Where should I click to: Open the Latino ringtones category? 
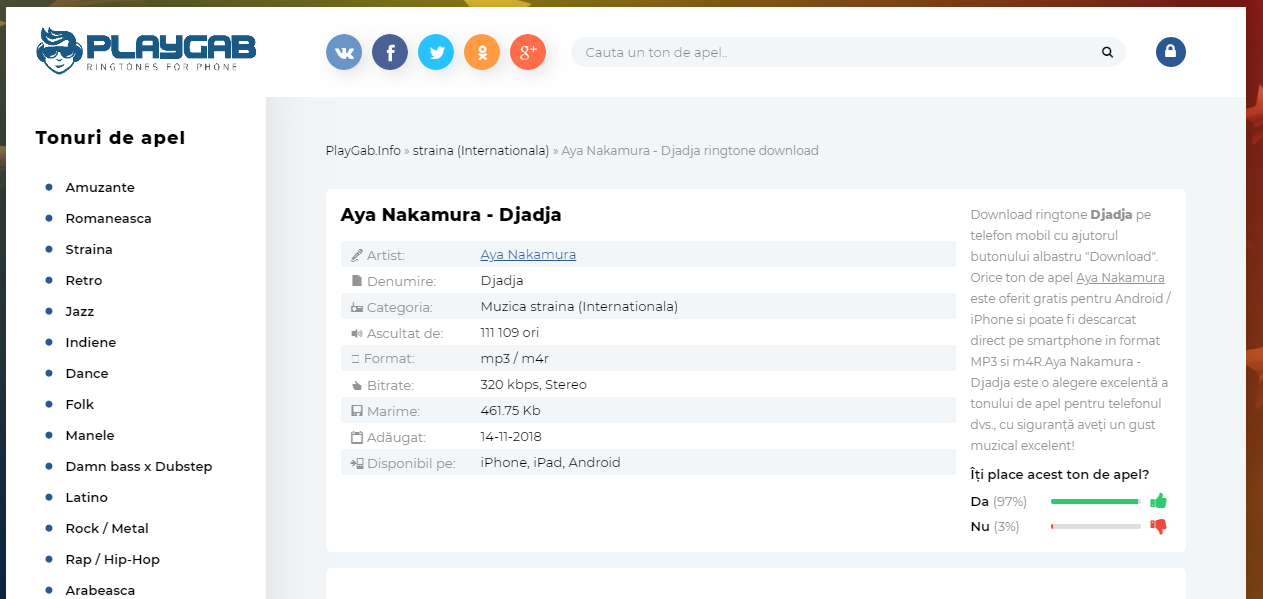[x=87, y=497]
